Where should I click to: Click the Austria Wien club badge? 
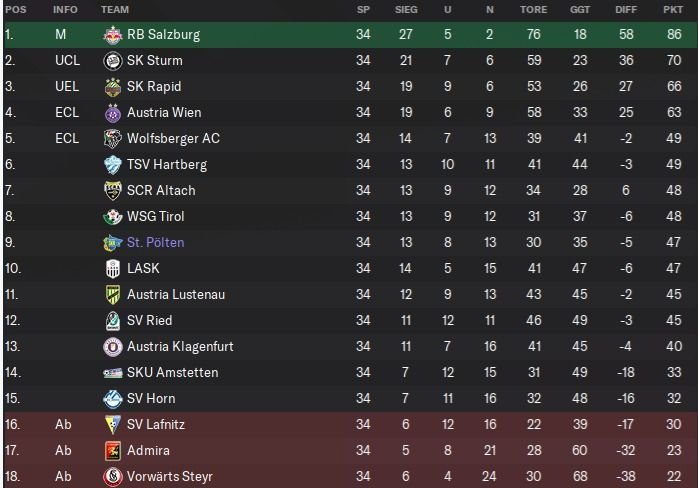113,112
